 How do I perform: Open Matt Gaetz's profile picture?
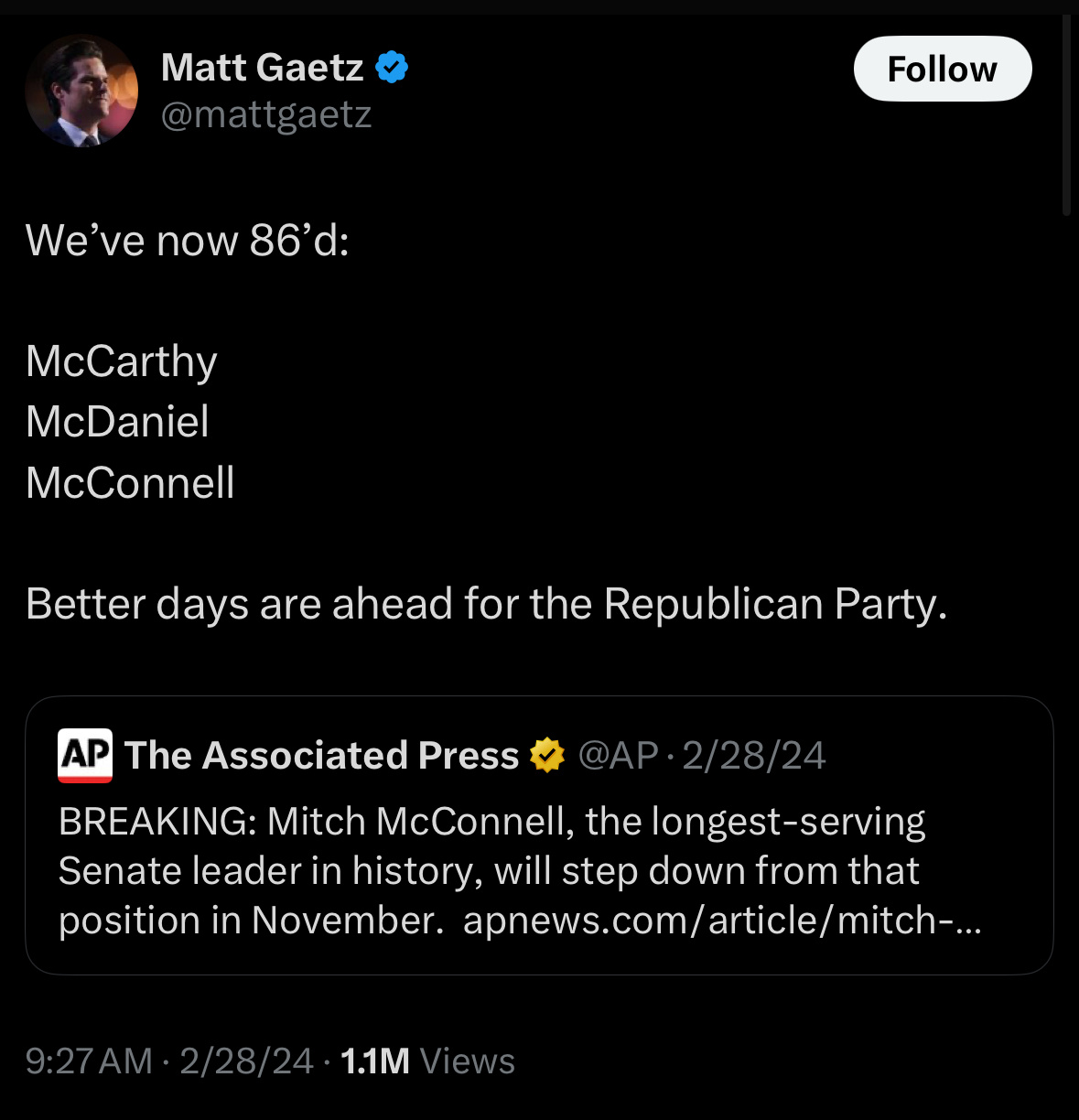tap(81, 91)
